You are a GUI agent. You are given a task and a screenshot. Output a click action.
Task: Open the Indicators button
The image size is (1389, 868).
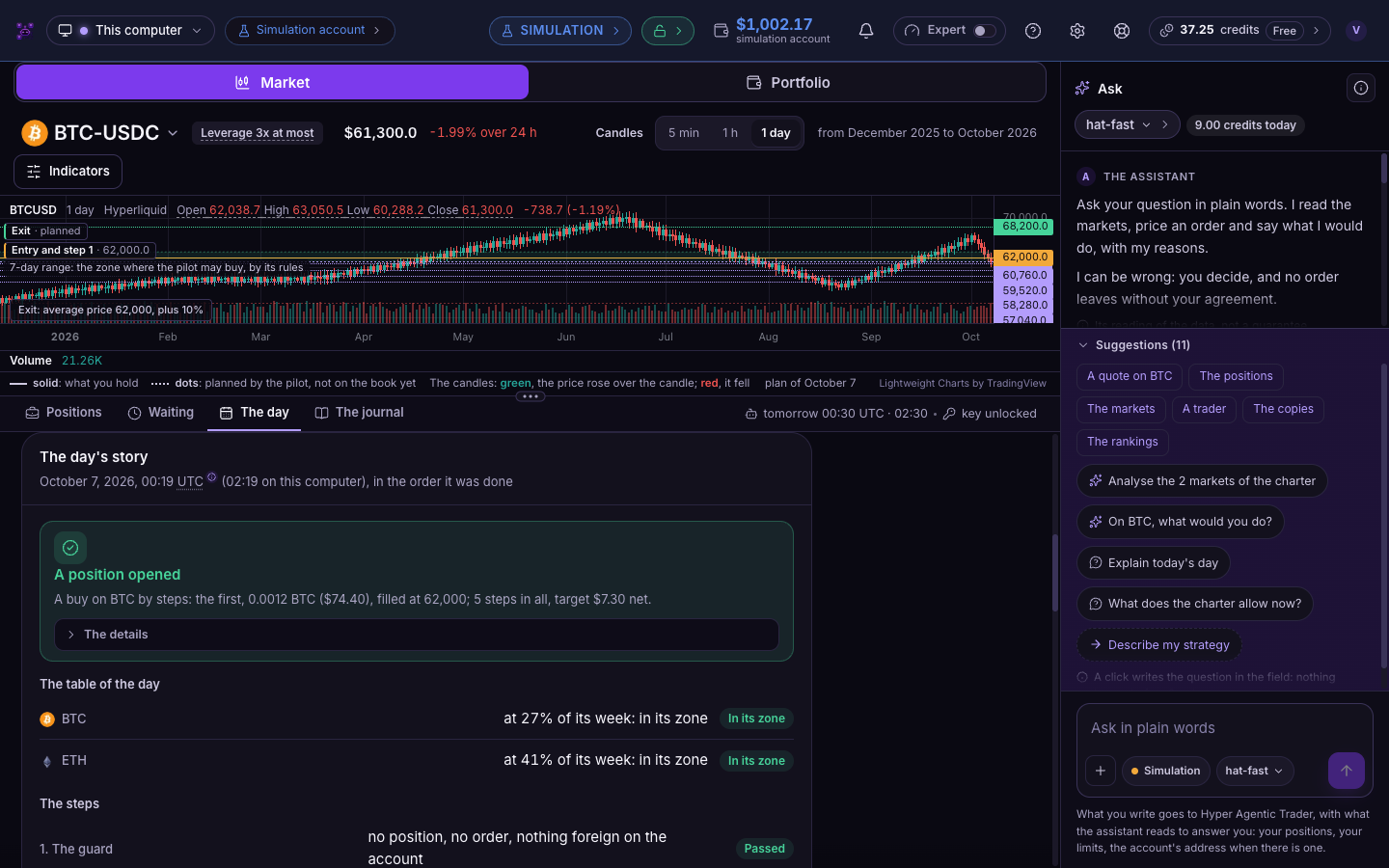point(68,172)
